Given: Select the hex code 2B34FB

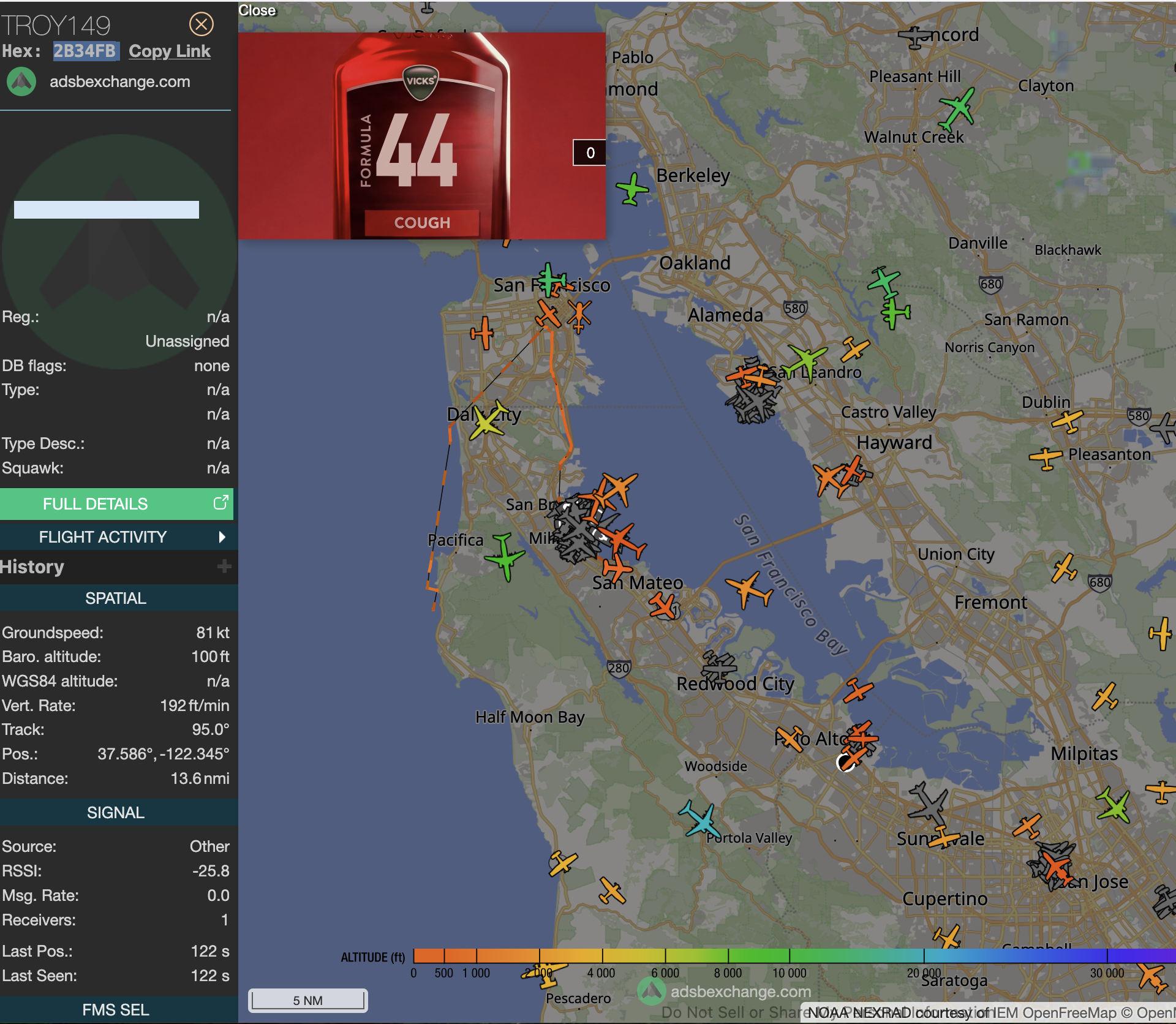Looking at the screenshot, I should tap(85, 51).
